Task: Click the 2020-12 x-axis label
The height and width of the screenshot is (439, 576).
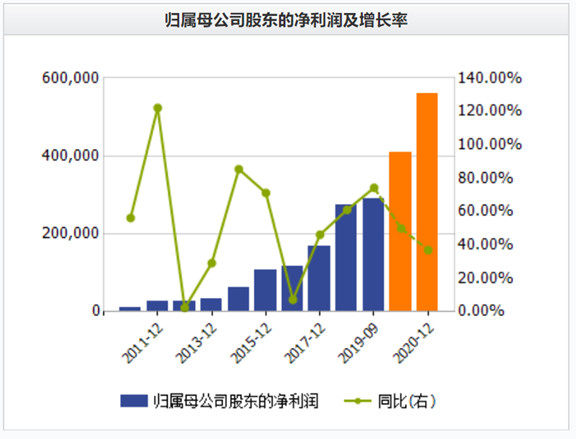Action: pyautogui.click(x=414, y=343)
